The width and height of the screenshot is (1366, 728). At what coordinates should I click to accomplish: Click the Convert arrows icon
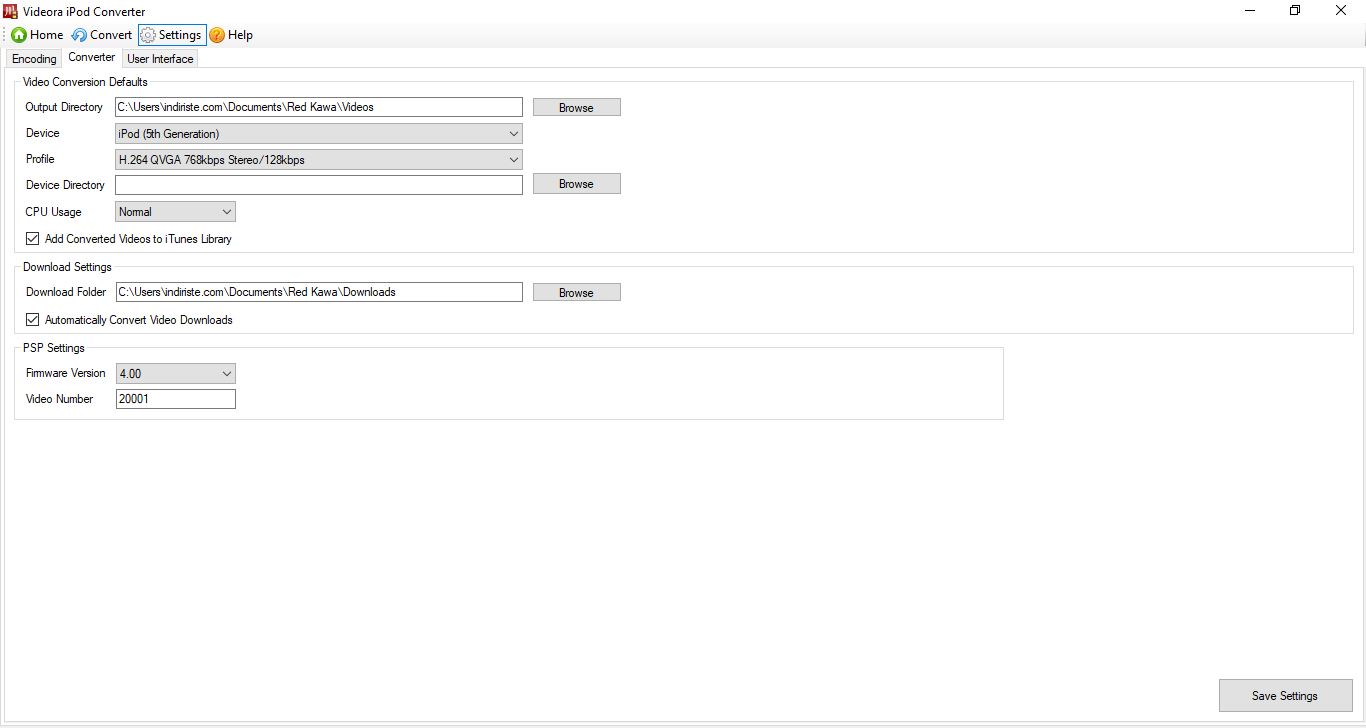(x=79, y=35)
